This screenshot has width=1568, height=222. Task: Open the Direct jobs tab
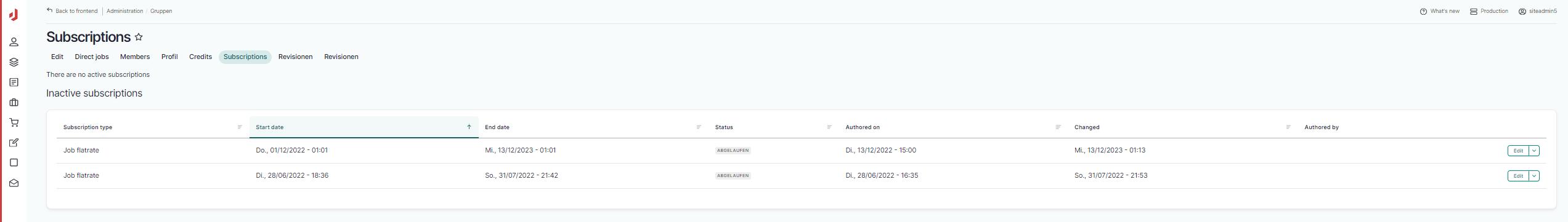coord(92,57)
